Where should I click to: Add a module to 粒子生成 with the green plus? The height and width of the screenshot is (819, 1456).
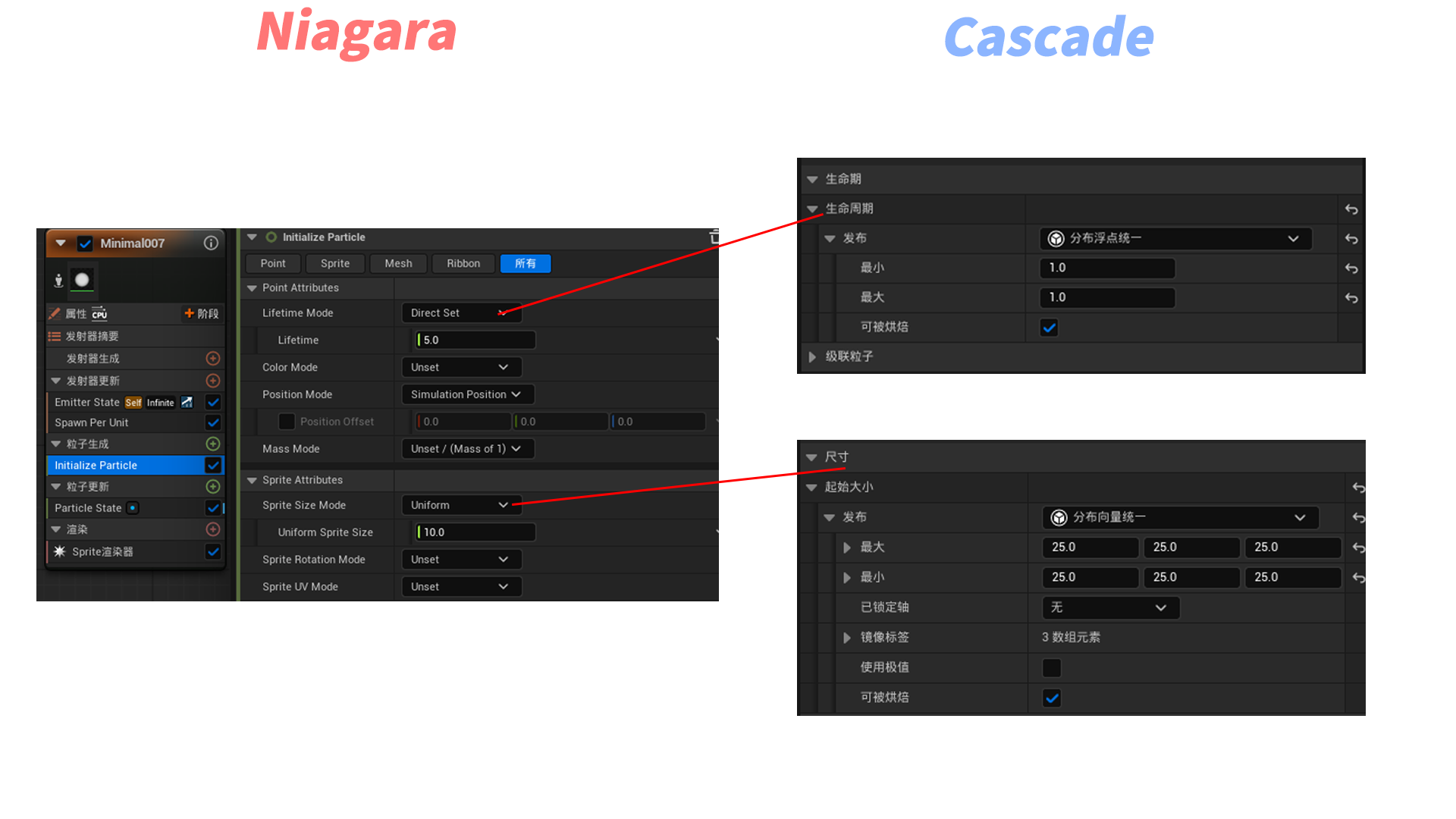(x=213, y=444)
